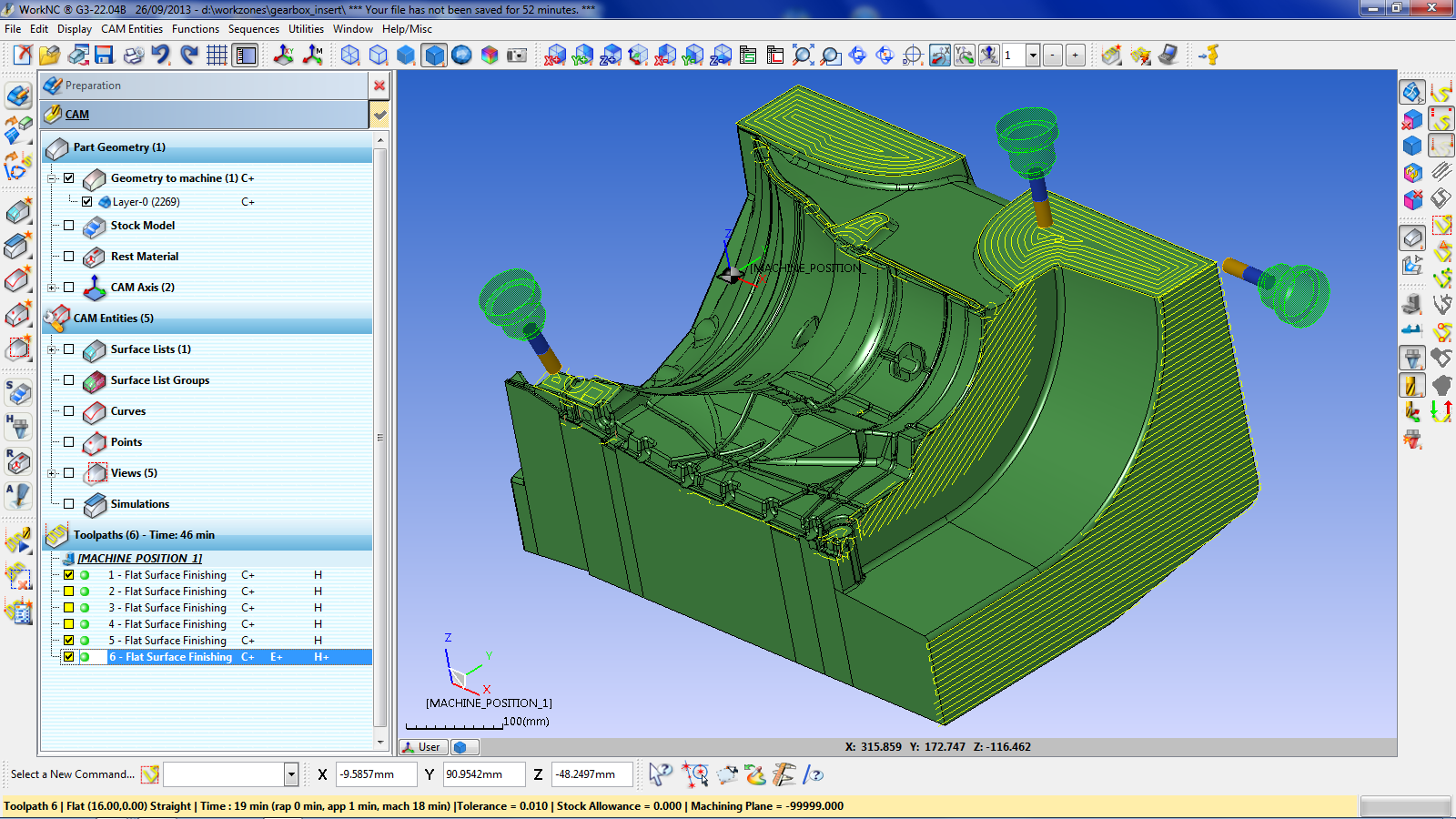The height and width of the screenshot is (819, 1456).
Task: Click the print icon in toolbar
Action: [x=133, y=56]
